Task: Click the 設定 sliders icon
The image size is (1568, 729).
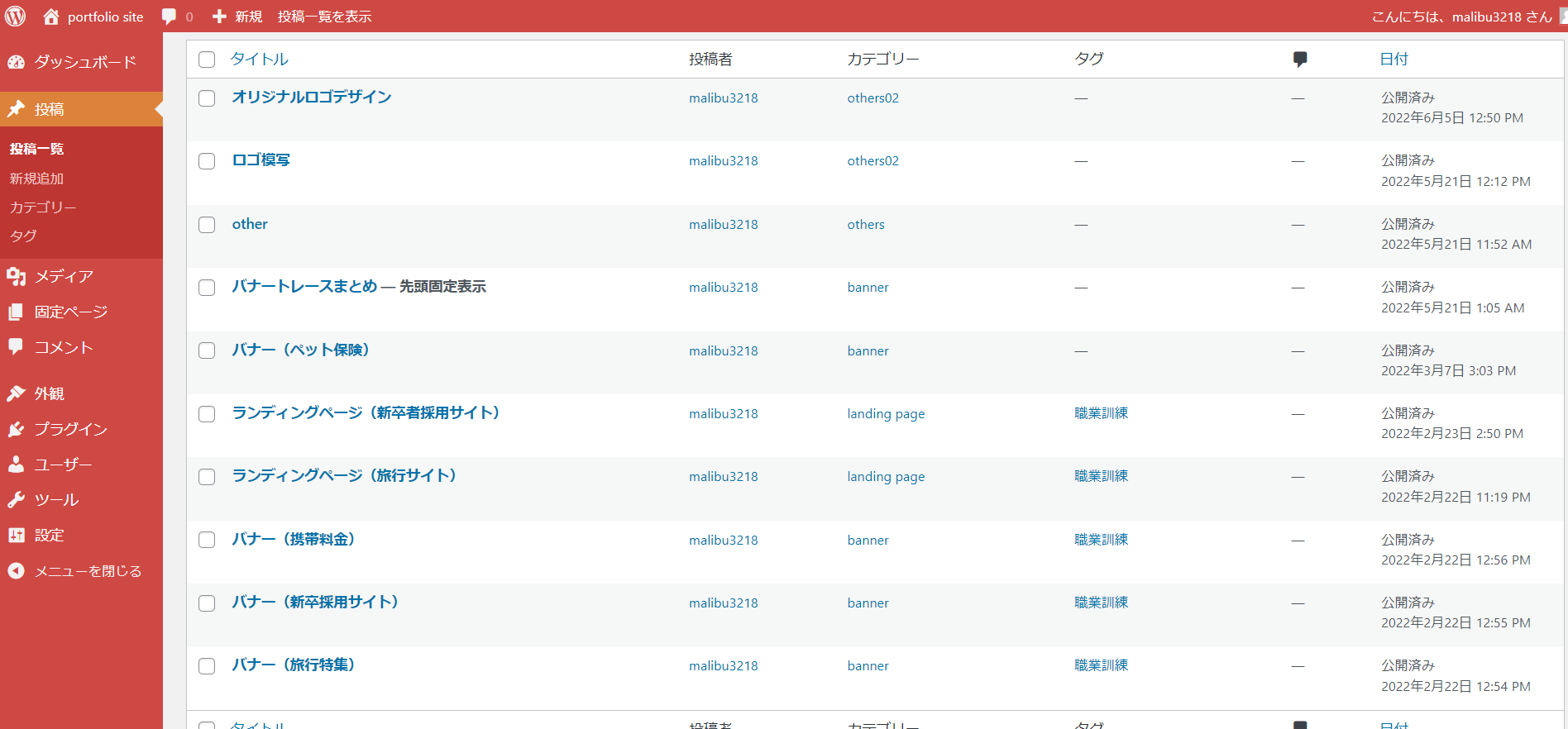Action: click(x=17, y=536)
